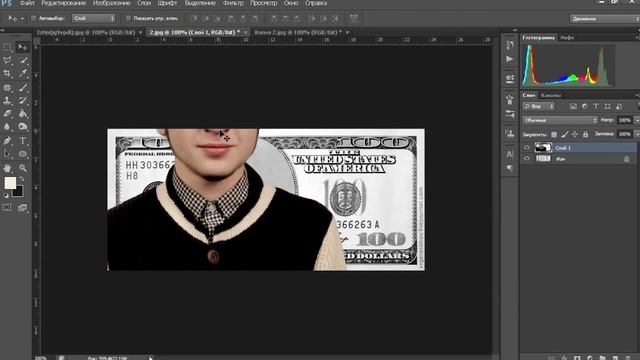Open fill slider arrow in Layers panel

click(637, 134)
